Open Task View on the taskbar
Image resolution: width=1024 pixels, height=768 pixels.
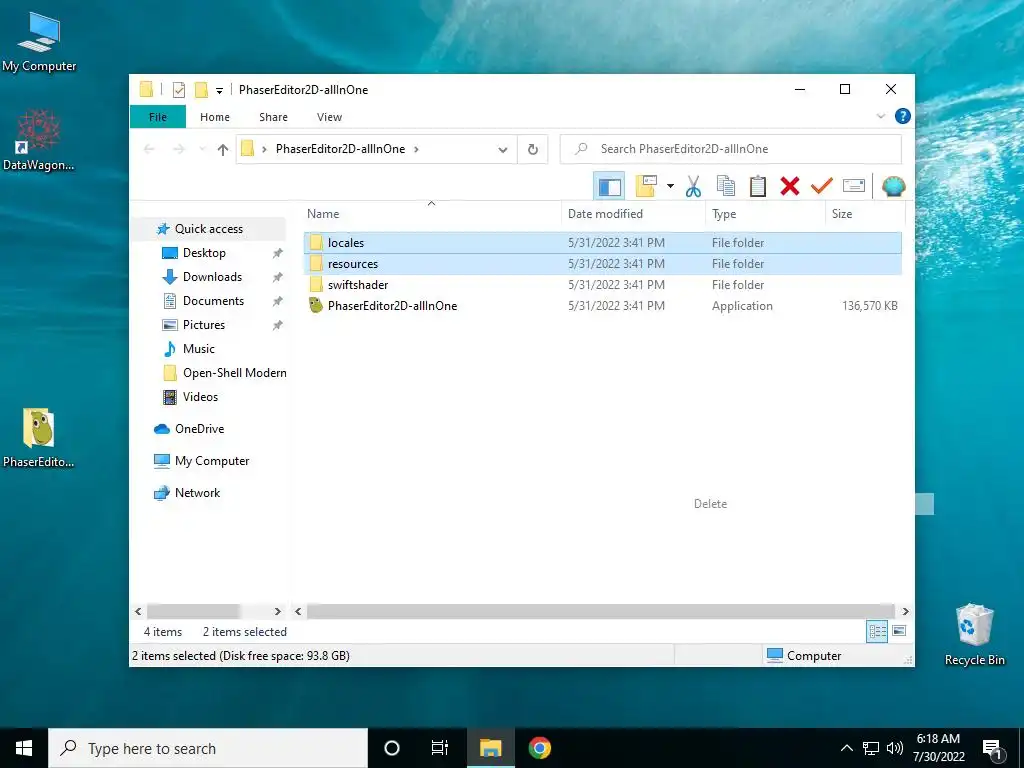coord(440,748)
